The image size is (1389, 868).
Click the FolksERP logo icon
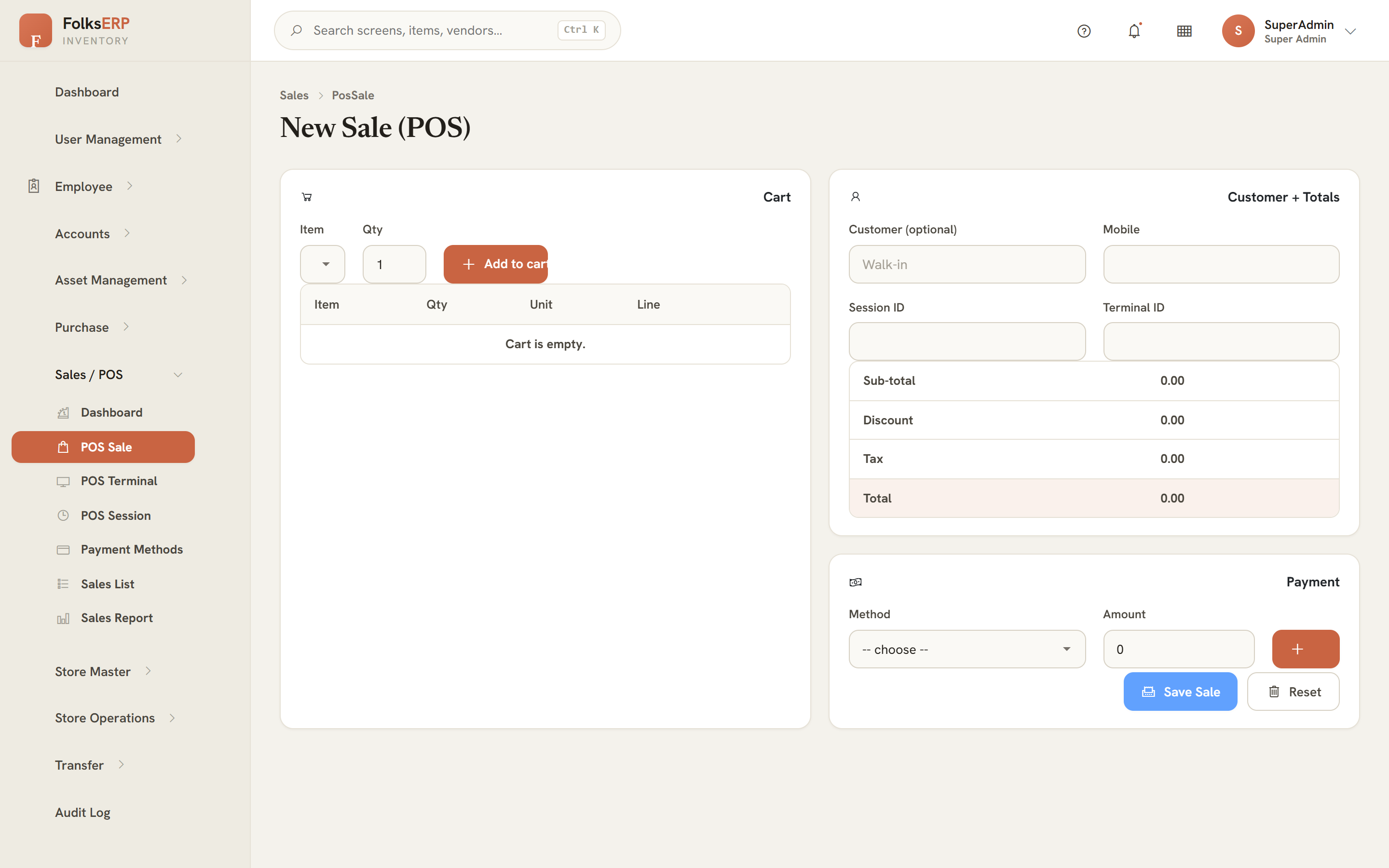click(36, 30)
